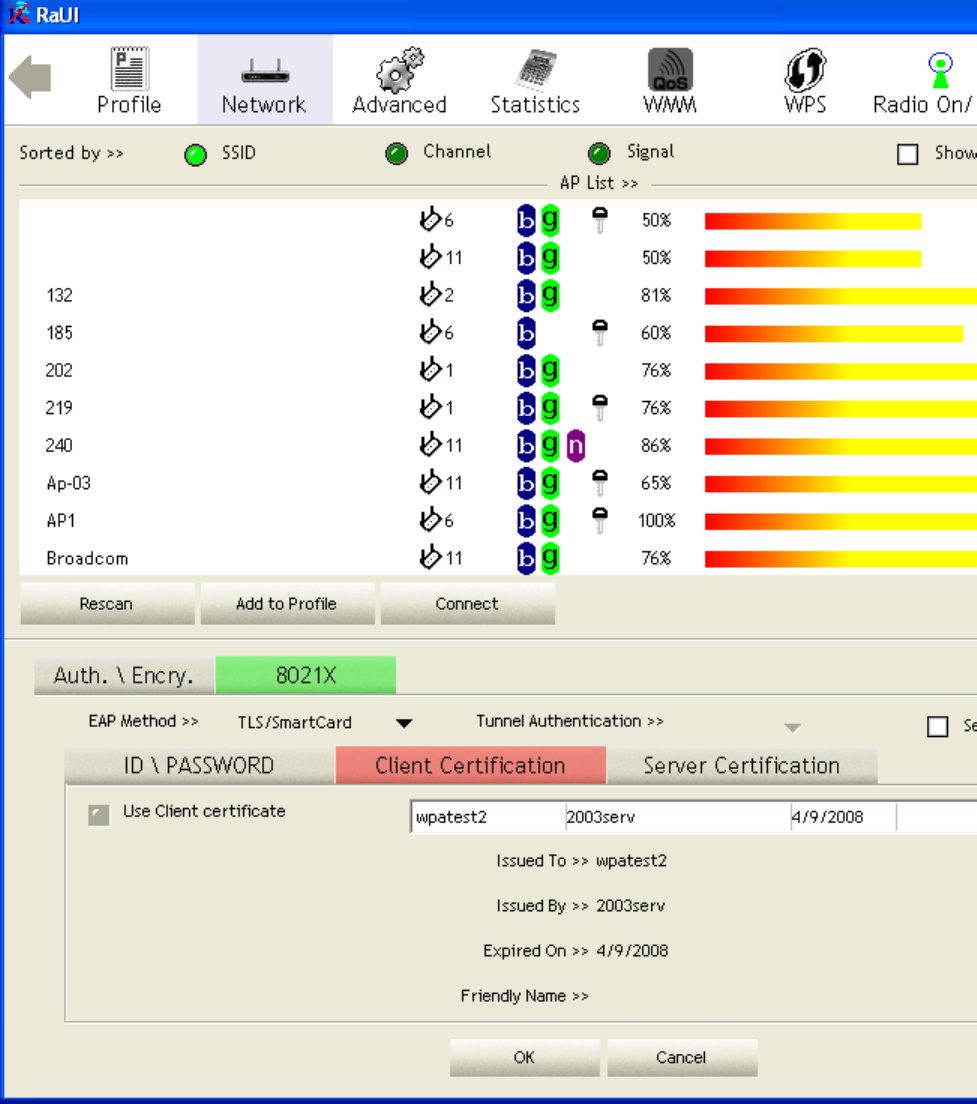Click the back arrow icon
The height and width of the screenshot is (1104, 977).
coord(30,78)
